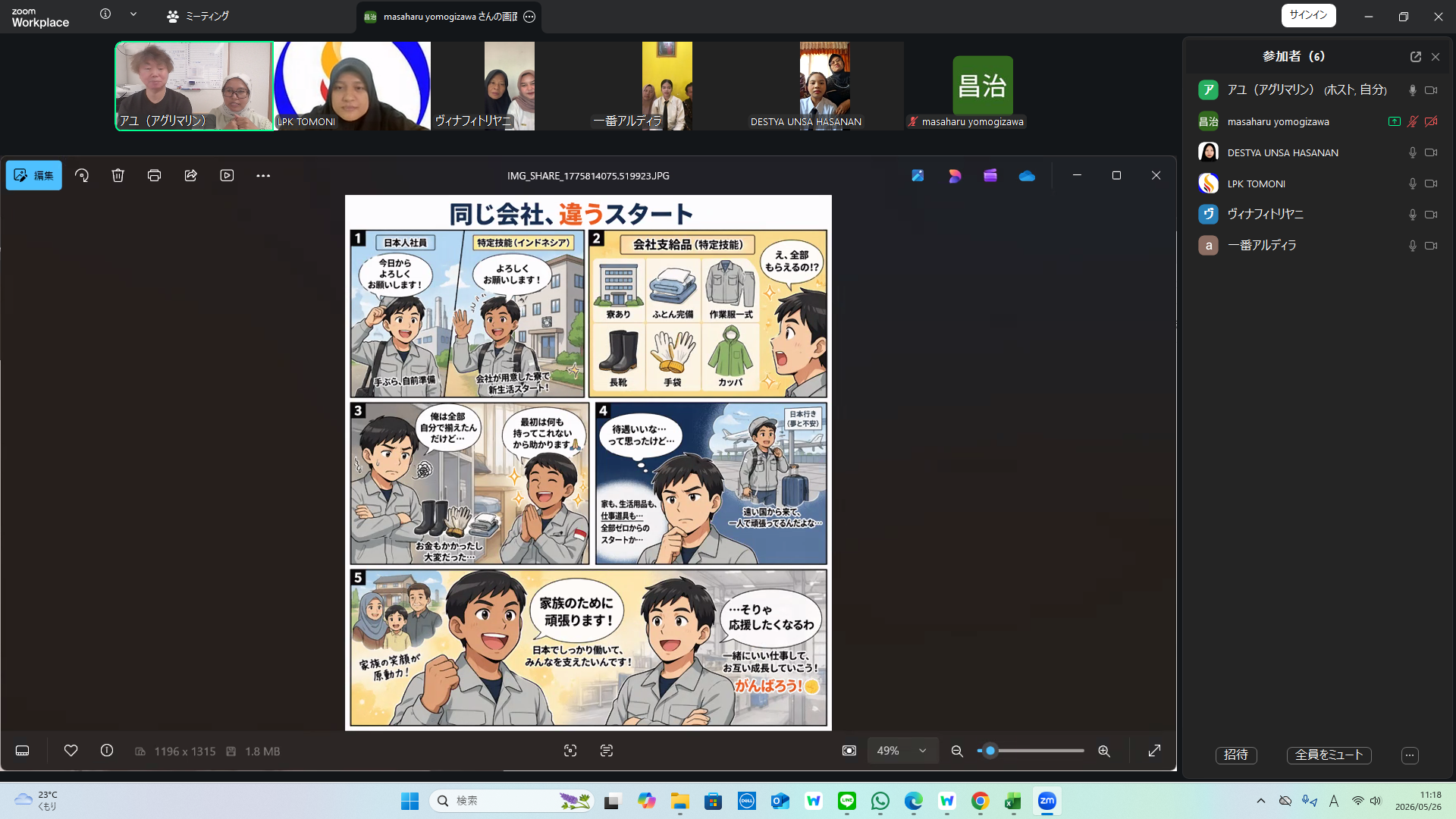Select the LPK TOMONI video thumbnail

pyautogui.click(x=352, y=86)
